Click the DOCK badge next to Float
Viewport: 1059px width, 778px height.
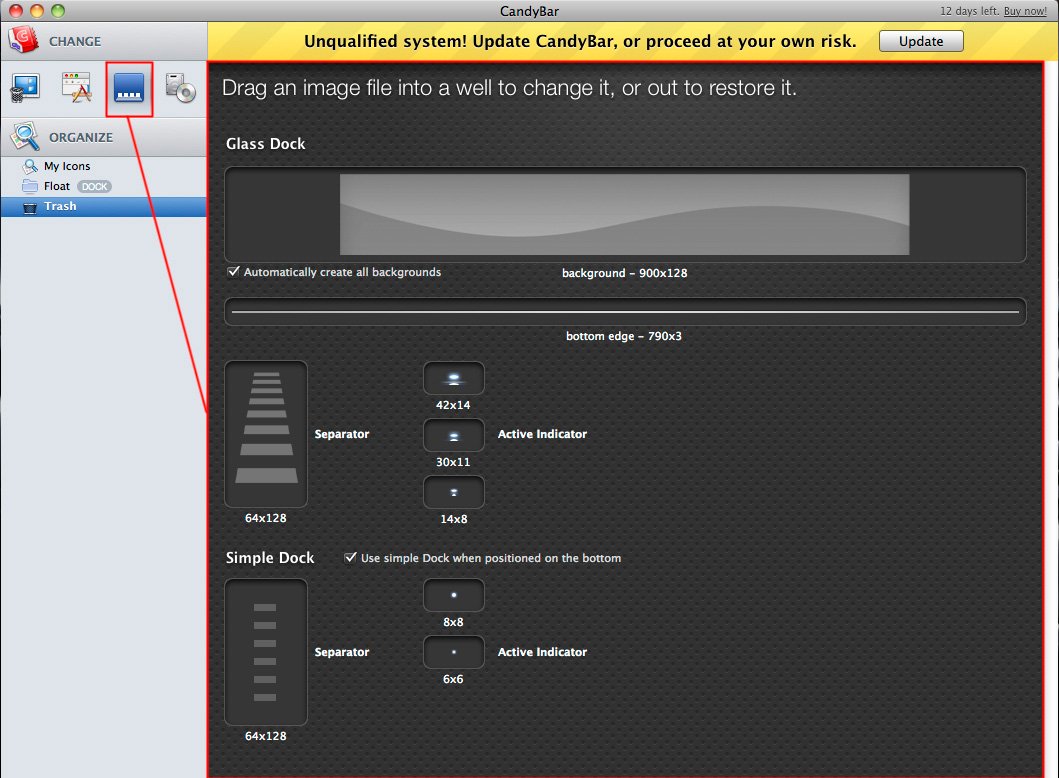click(x=95, y=186)
